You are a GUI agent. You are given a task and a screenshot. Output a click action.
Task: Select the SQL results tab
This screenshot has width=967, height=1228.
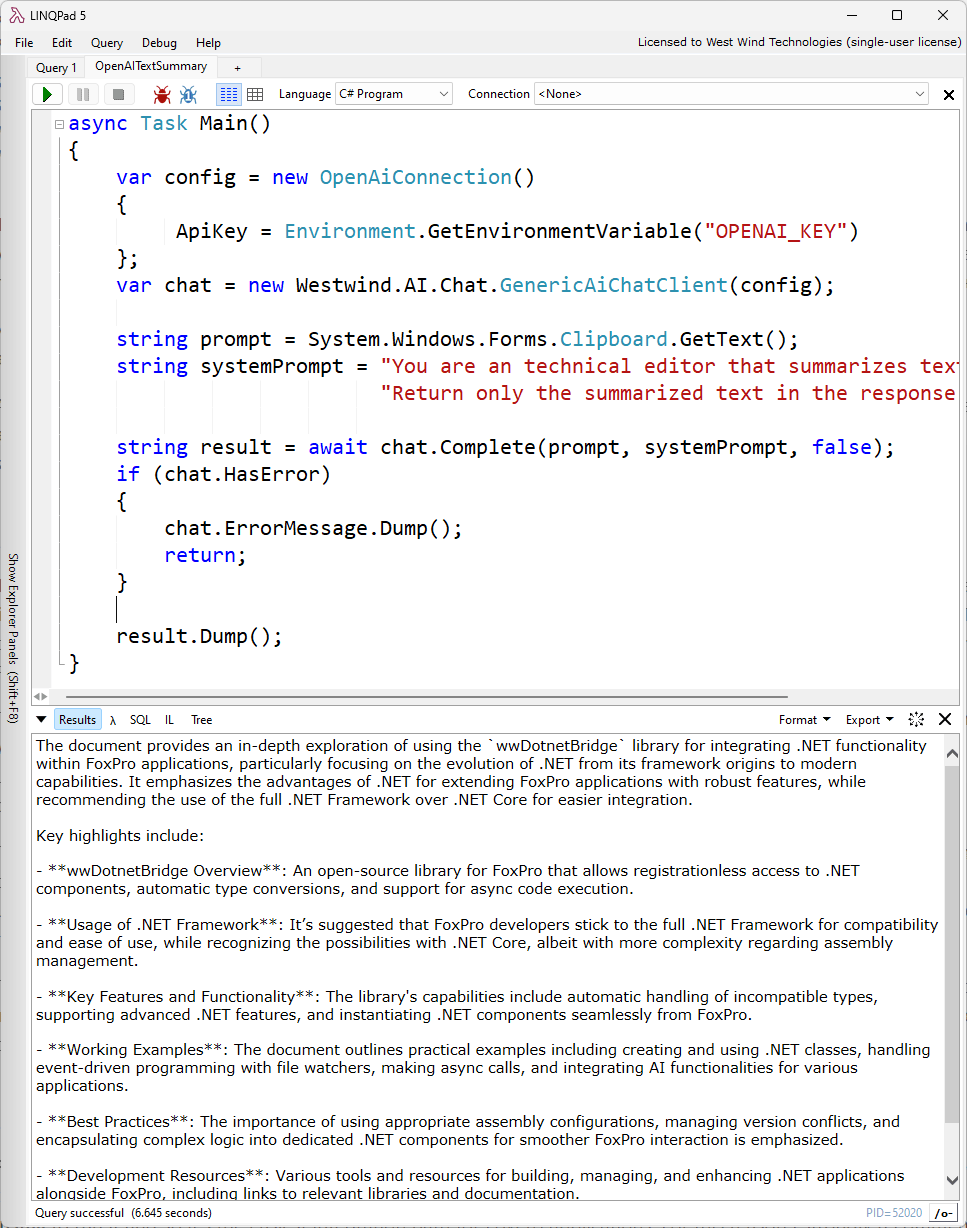coord(140,720)
